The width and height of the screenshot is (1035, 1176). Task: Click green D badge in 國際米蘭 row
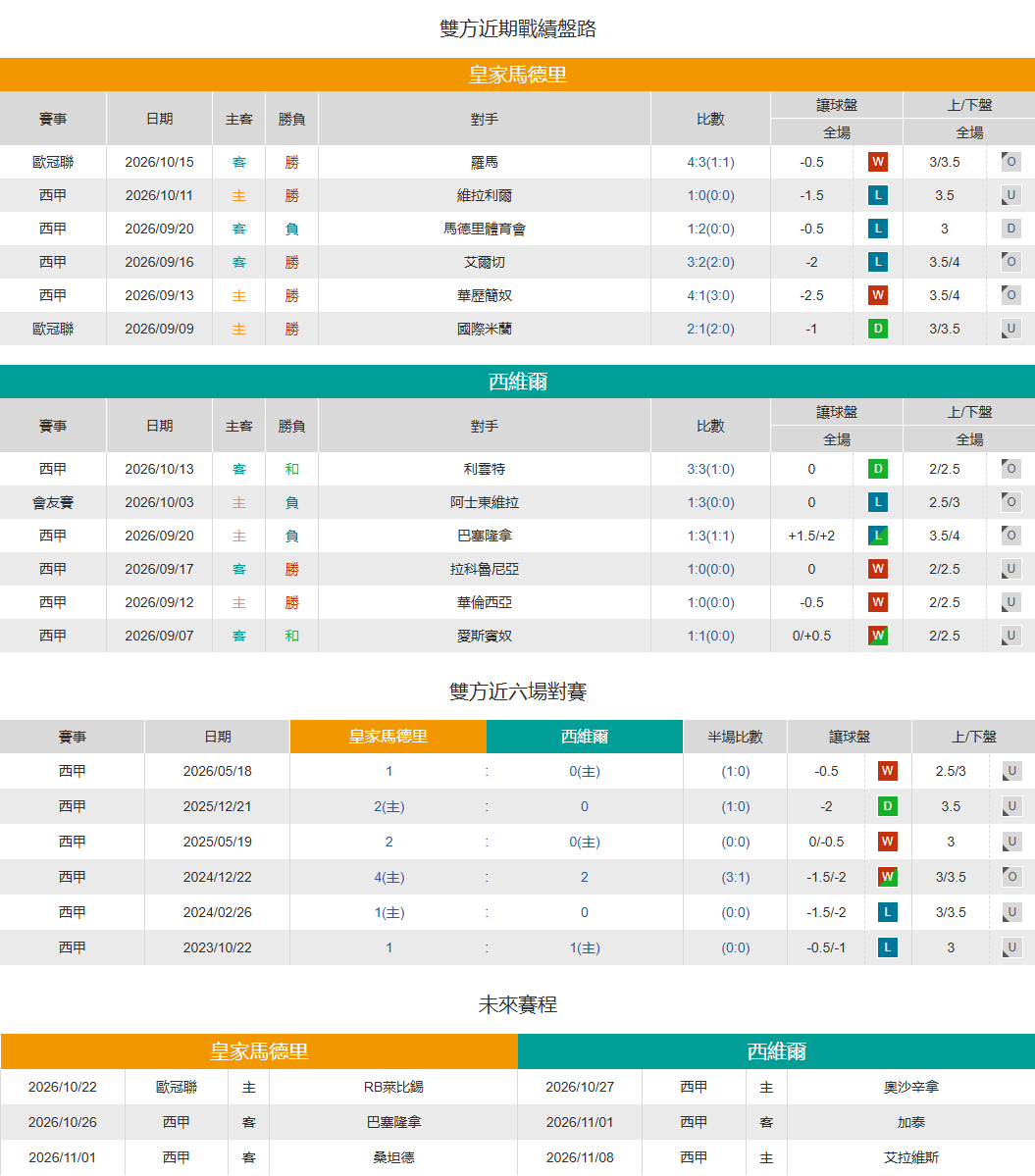(877, 329)
